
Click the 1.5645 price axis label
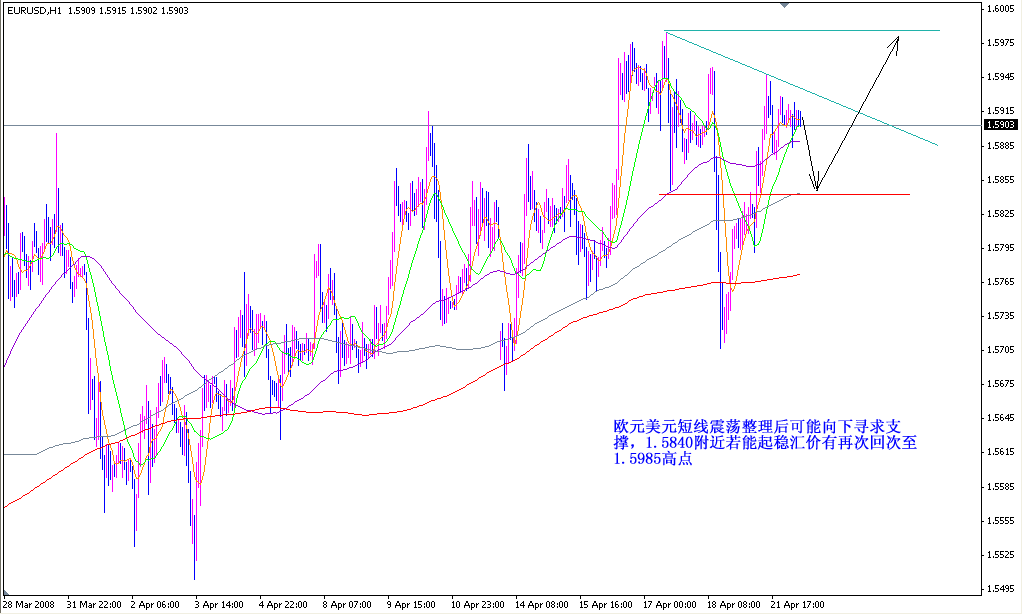[x=1001, y=418]
